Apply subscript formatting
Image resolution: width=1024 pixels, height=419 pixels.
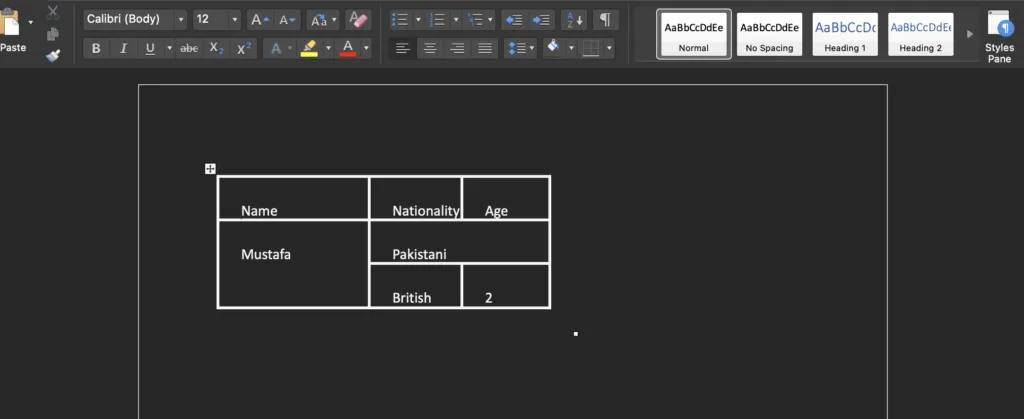[x=216, y=48]
